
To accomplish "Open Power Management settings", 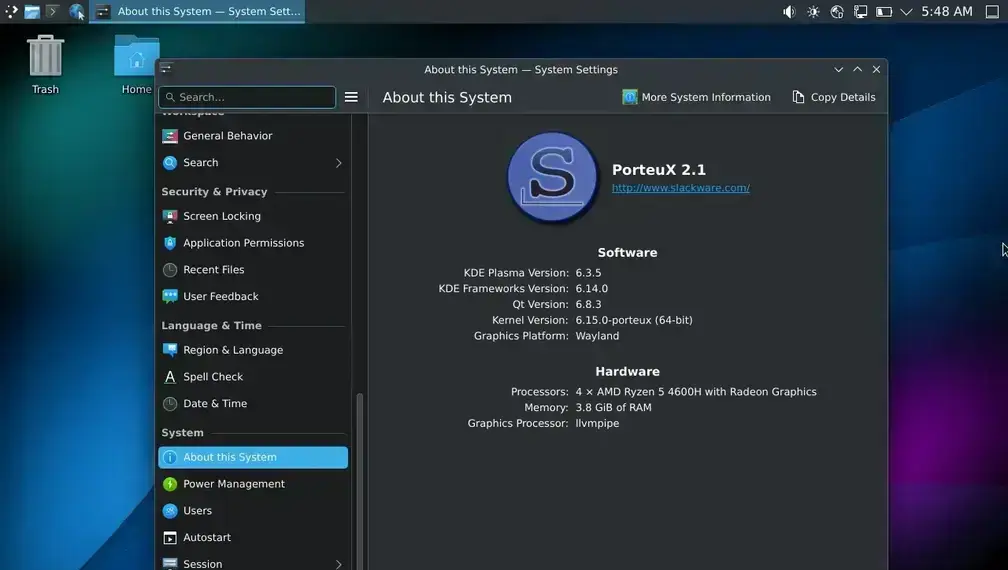I will (253, 484).
